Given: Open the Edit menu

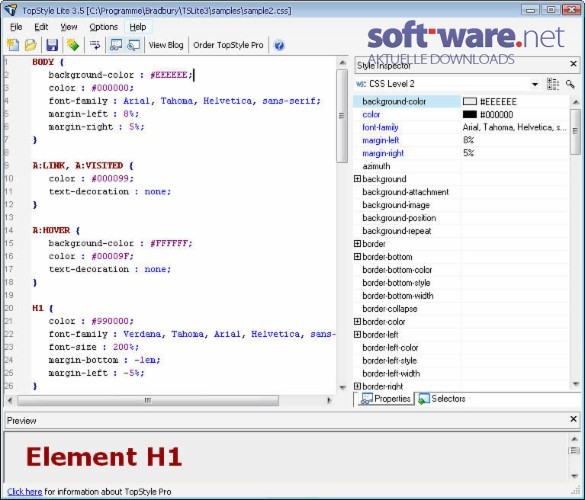Looking at the screenshot, I should [41, 27].
